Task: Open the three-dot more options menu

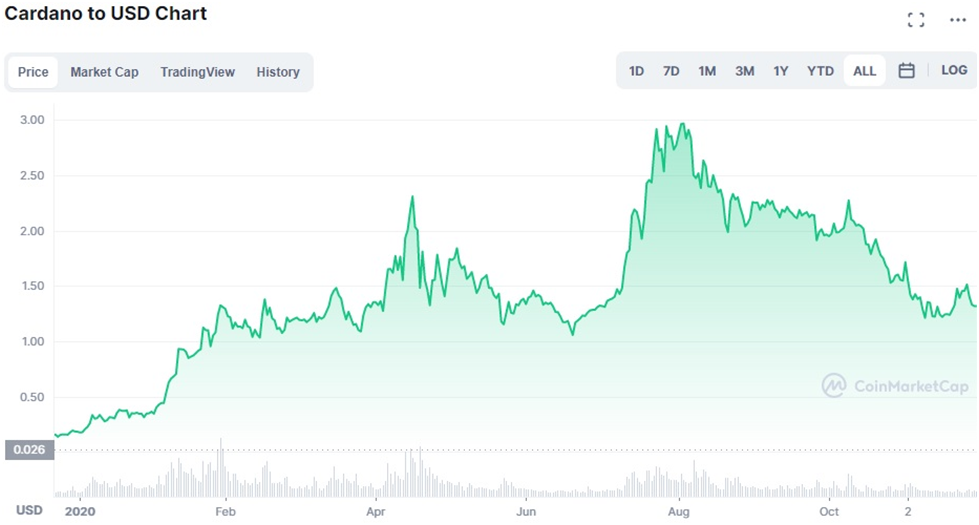Action: coord(958,20)
